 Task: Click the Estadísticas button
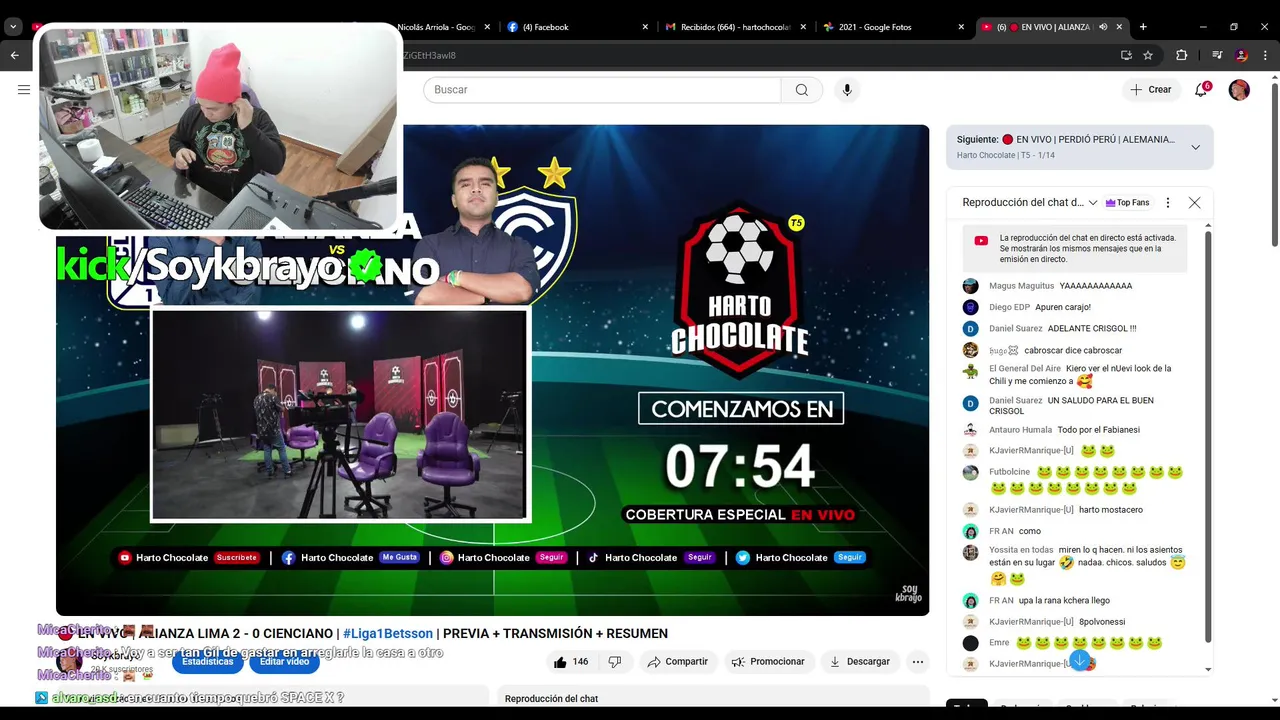point(208,661)
